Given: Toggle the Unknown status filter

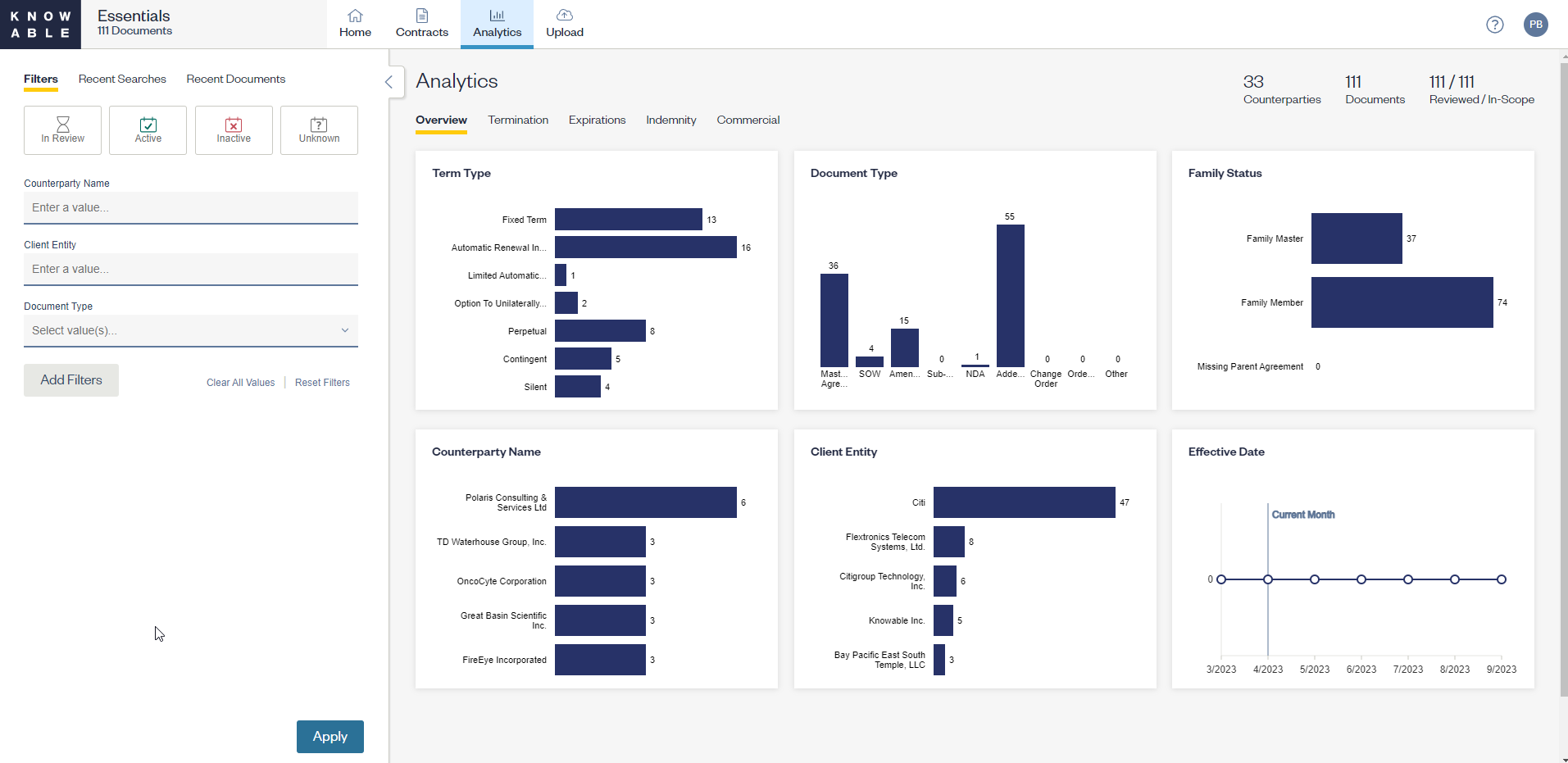Looking at the screenshot, I should tap(319, 130).
